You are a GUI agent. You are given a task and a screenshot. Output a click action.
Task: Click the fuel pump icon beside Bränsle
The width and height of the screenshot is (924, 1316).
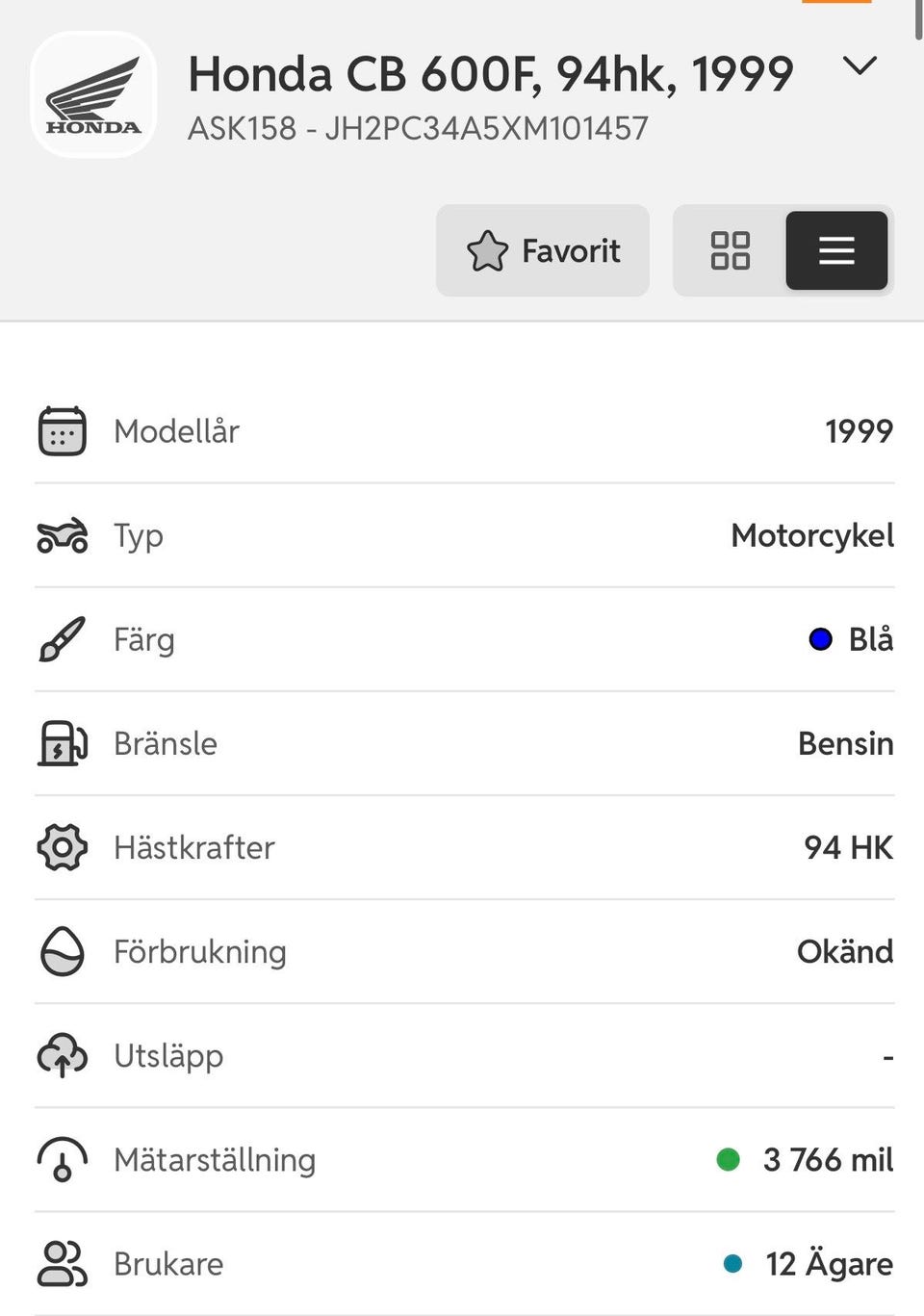click(63, 743)
